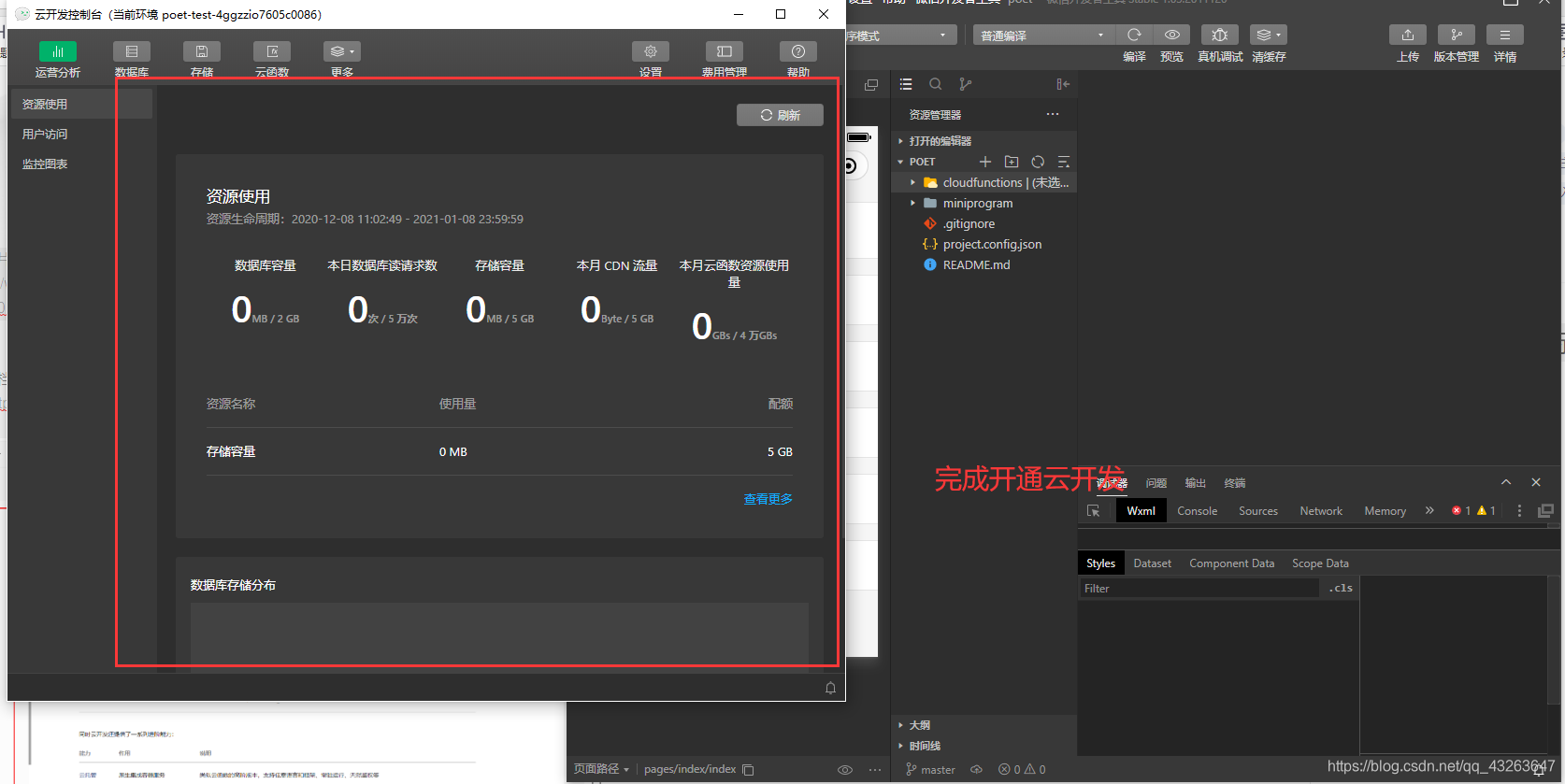Click the 真机调试 remote debug icon
Viewport: 1565px width, 784px height.
tap(1220, 35)
